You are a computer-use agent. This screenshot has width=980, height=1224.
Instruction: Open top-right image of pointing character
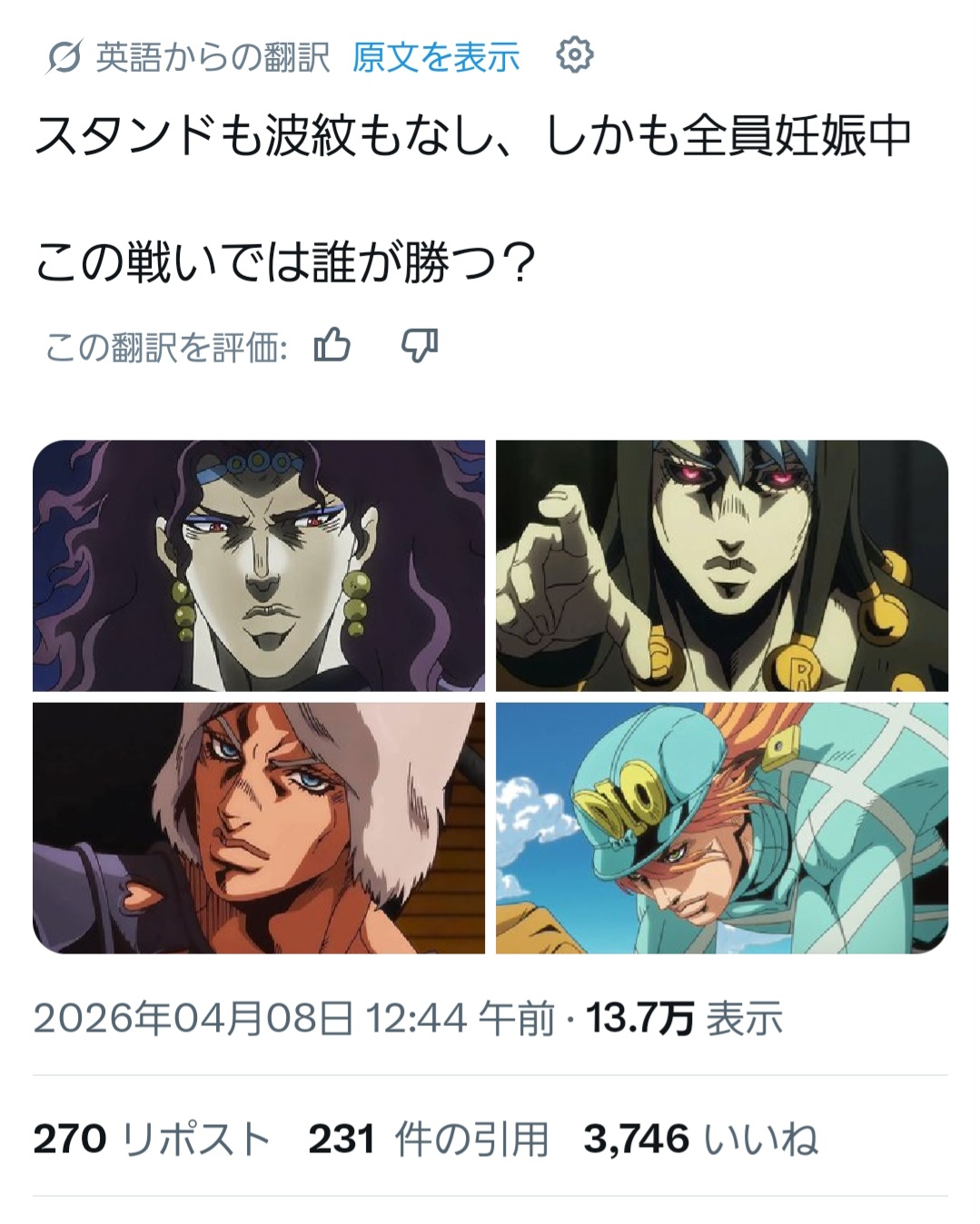tap(722, 566)
